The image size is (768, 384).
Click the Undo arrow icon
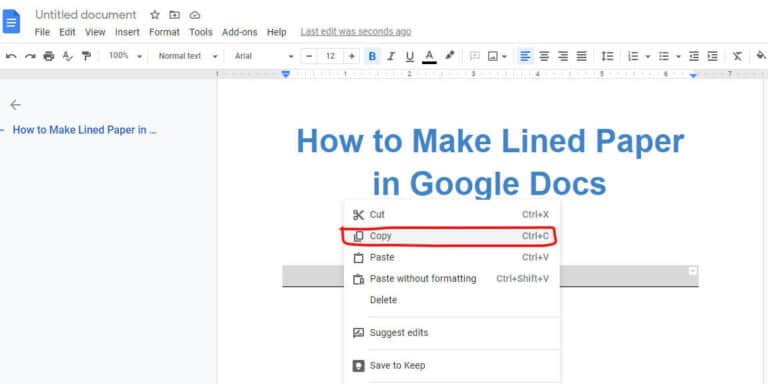coord(11,56)
